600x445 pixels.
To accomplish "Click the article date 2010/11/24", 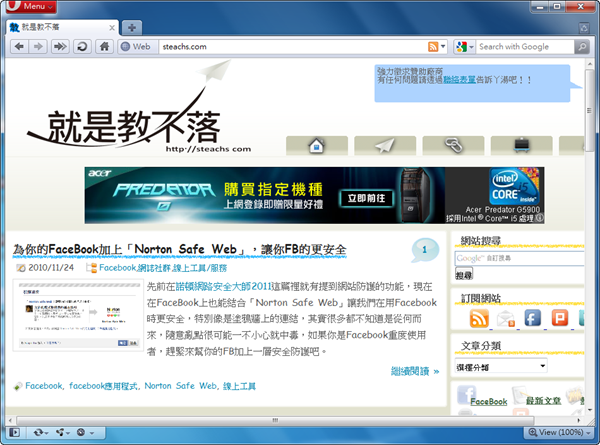I will coord(51,267).
